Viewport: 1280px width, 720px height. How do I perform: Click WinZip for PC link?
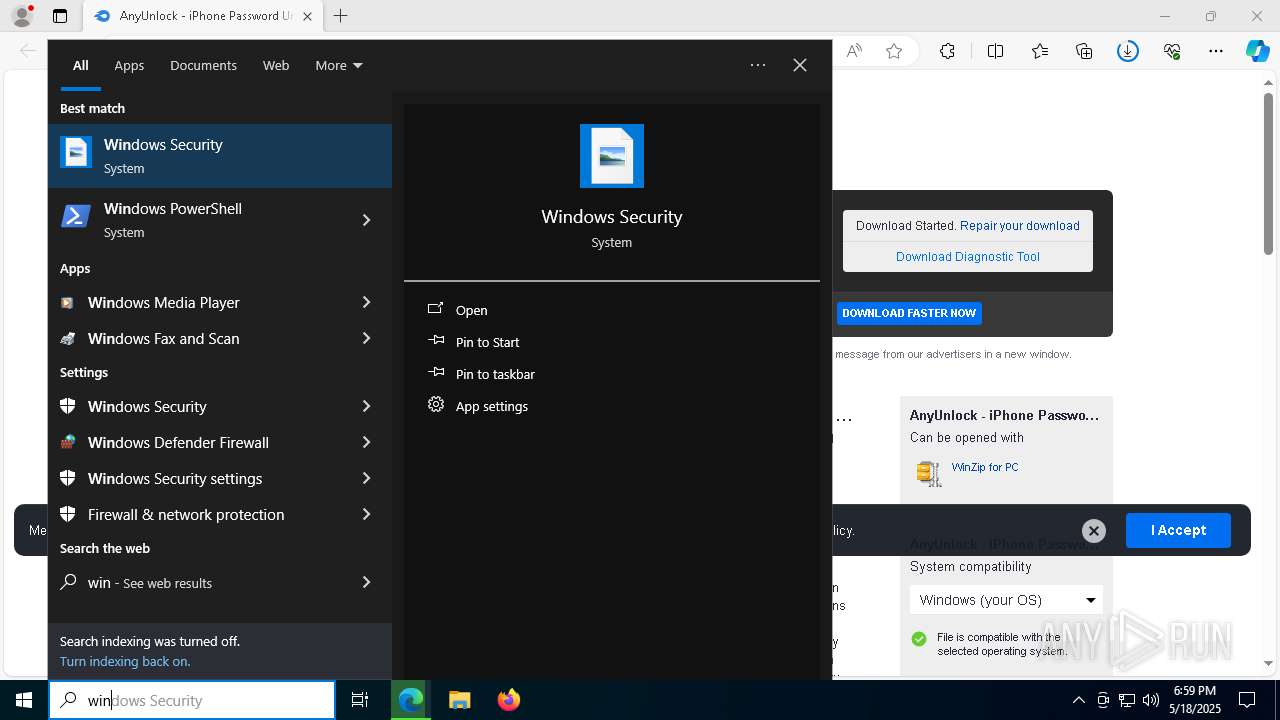coord(985,467)
